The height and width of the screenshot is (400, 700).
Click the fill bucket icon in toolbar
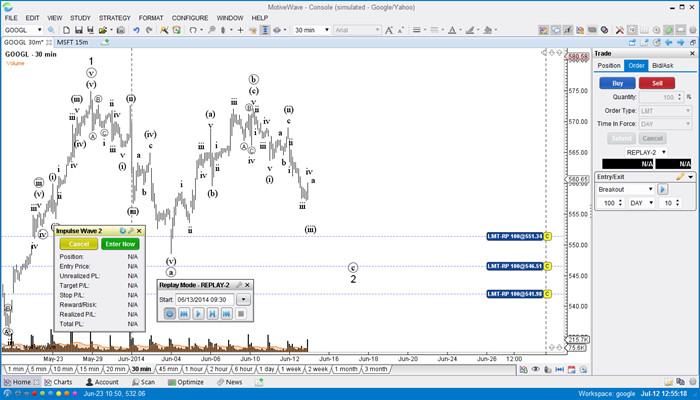[488, 30]
